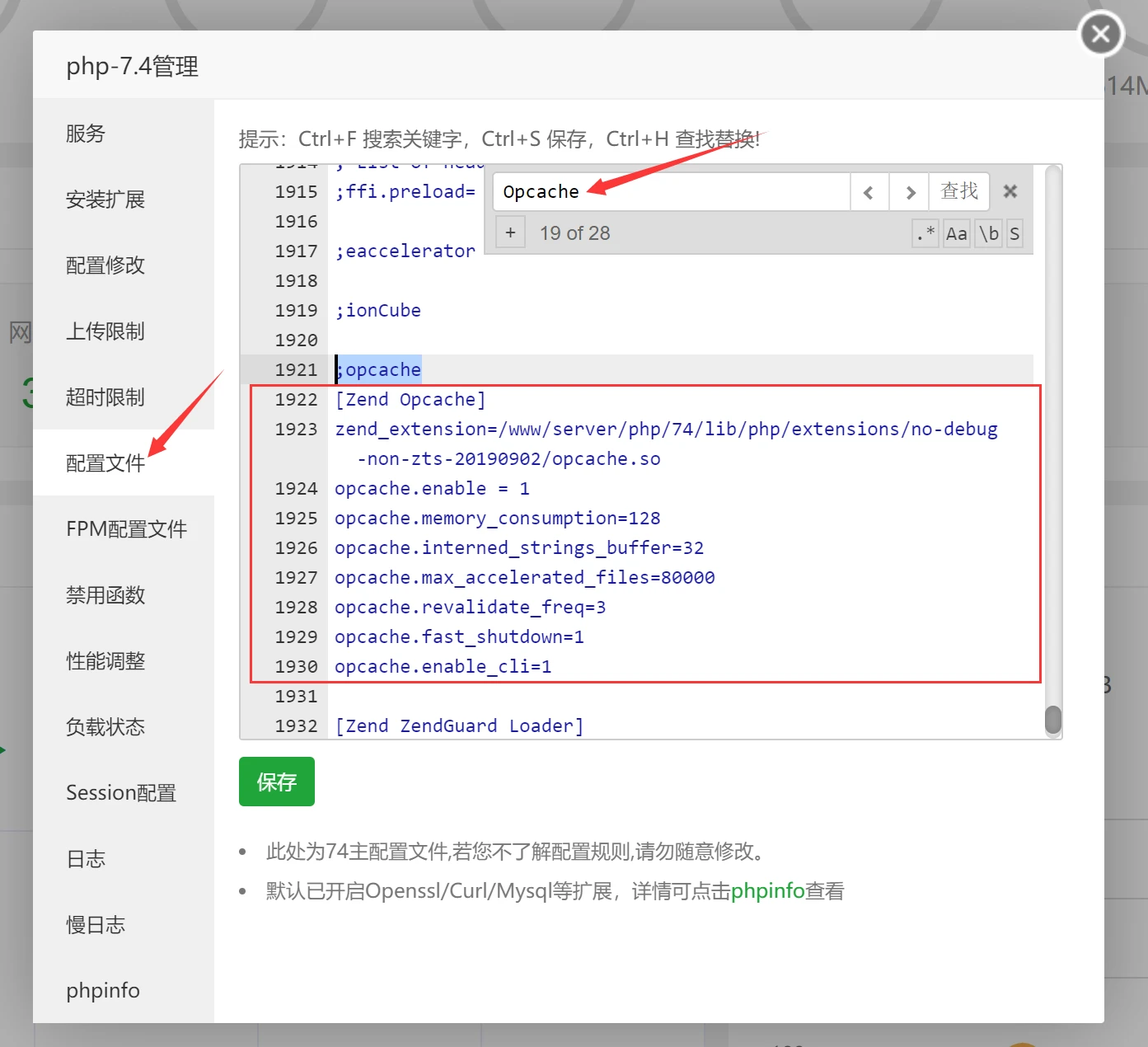This screenshot has height=1047, width=1148.
Task: Switch to 安装扩展 panel
Action: pos(105,199)
